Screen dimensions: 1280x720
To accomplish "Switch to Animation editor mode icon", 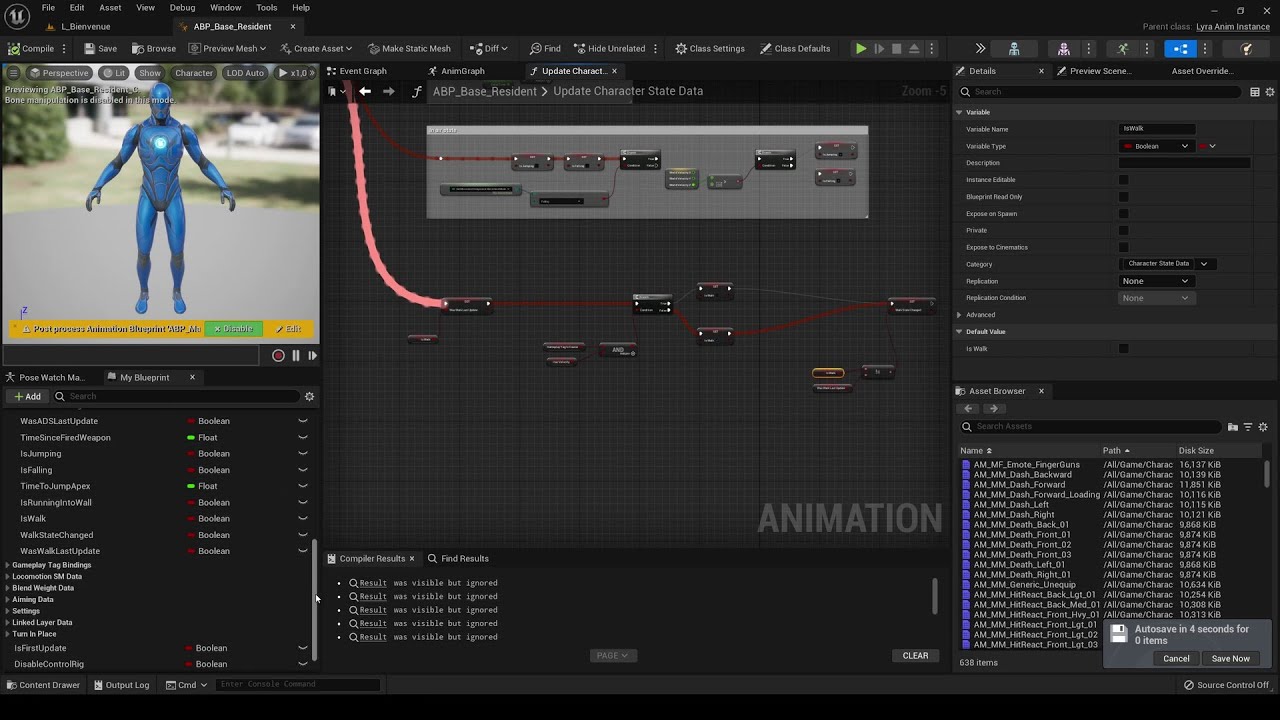I will [1123, 48].
